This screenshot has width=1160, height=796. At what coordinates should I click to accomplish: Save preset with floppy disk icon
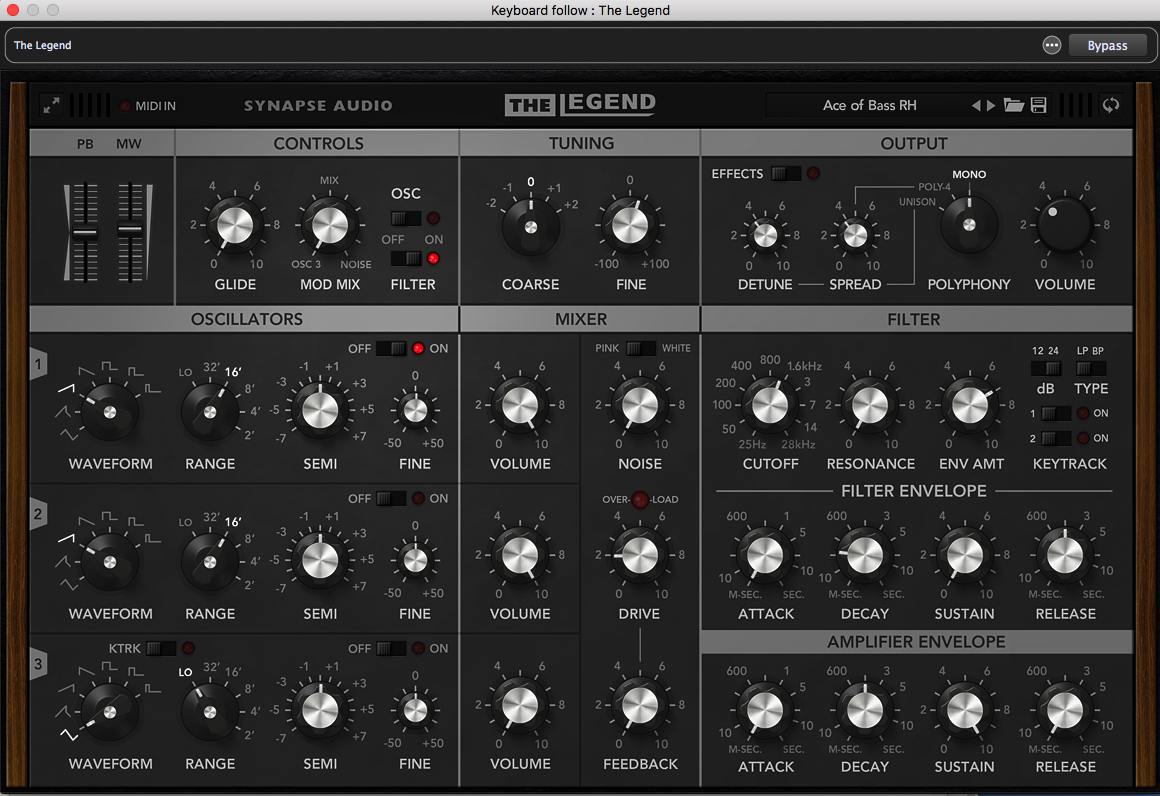coord(1039,105)
